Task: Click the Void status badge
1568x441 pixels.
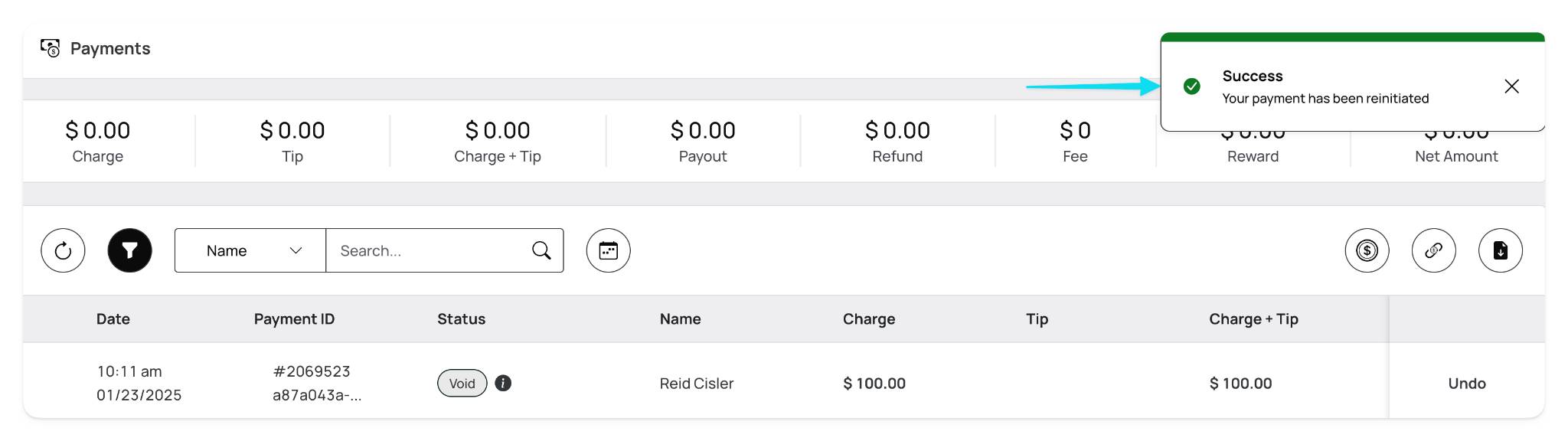Action: click(x=462, y=383)
